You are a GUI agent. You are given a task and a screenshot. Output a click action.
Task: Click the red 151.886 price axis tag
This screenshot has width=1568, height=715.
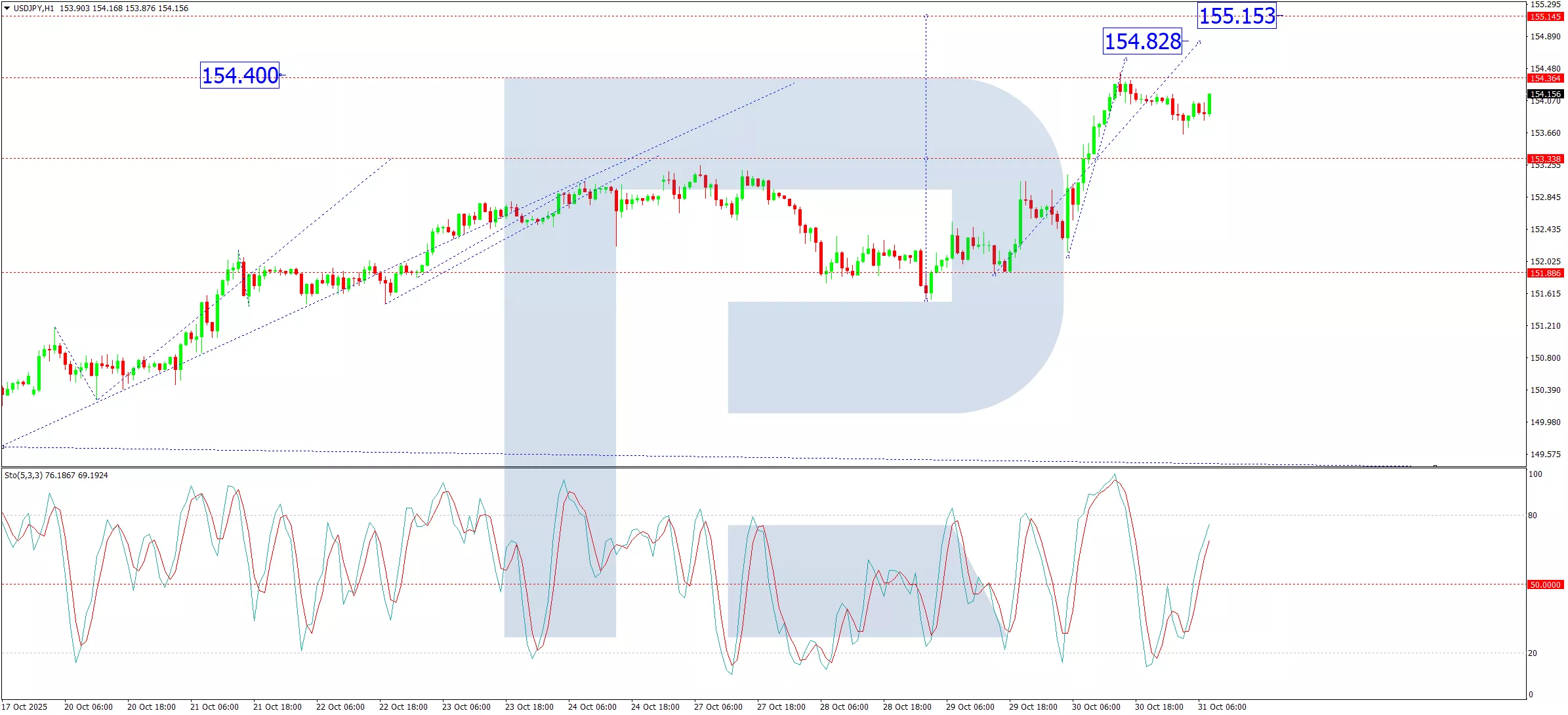pyautogui.click(x=1545, y=273)
